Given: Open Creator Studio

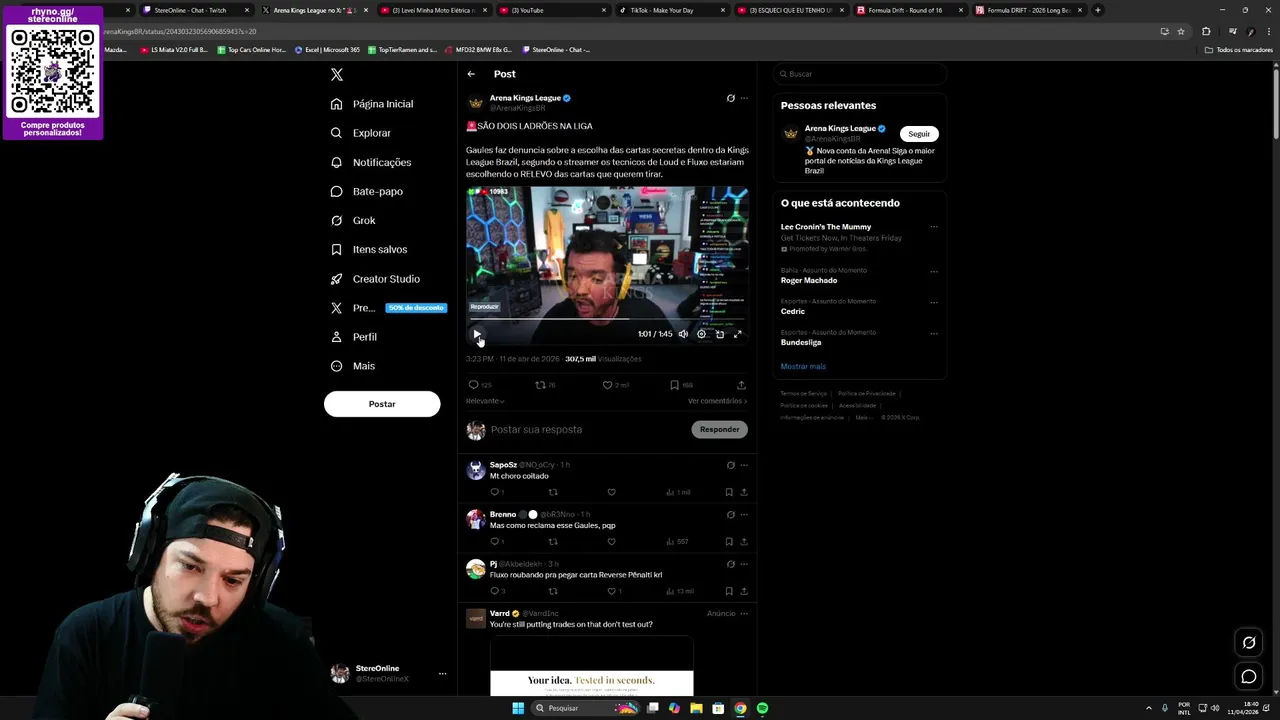Looking at the screenshot, I should [x=375, y=279].
